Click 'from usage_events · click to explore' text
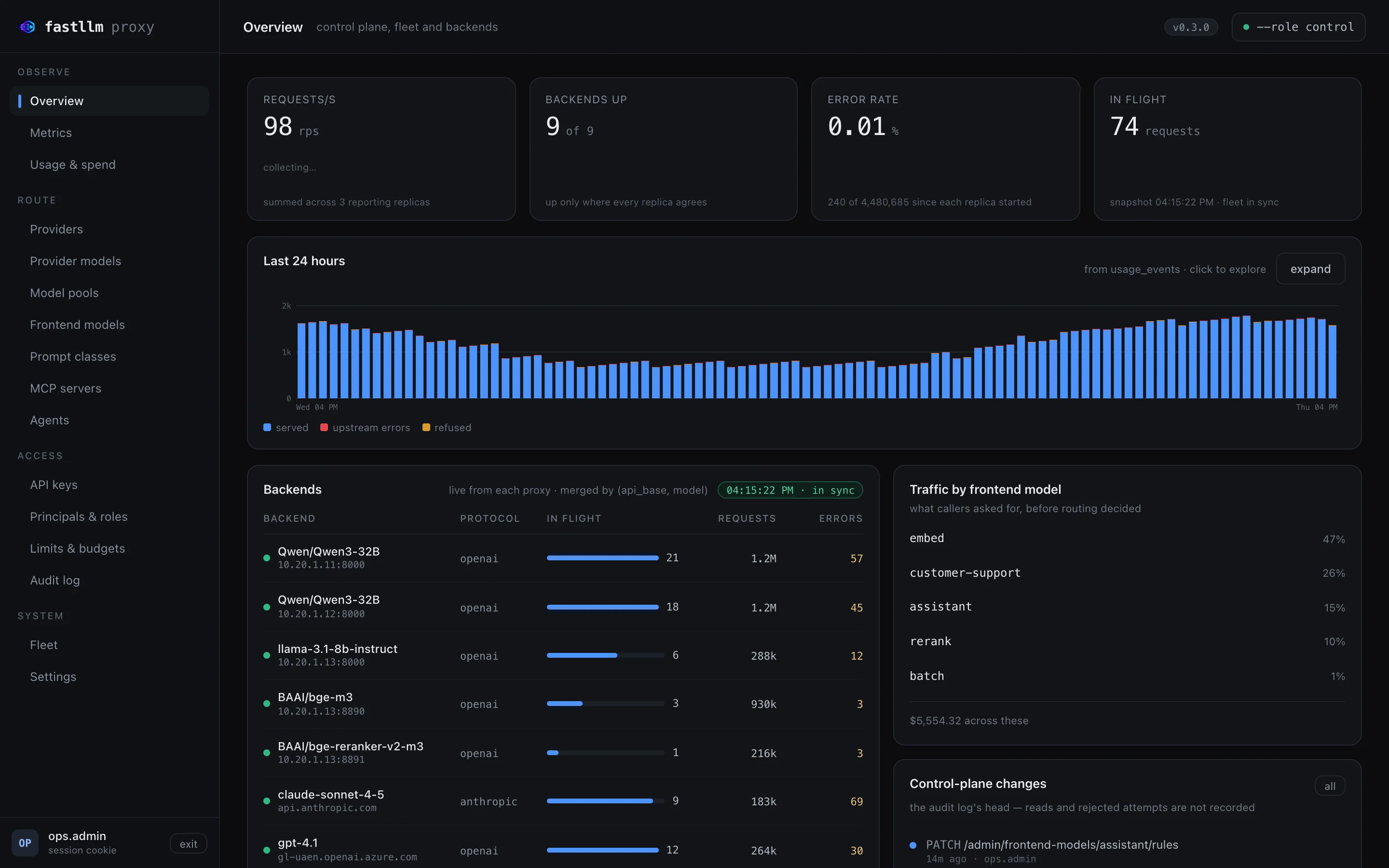Viewport: 1389px width, 868px height. [x=1174, y=269]
